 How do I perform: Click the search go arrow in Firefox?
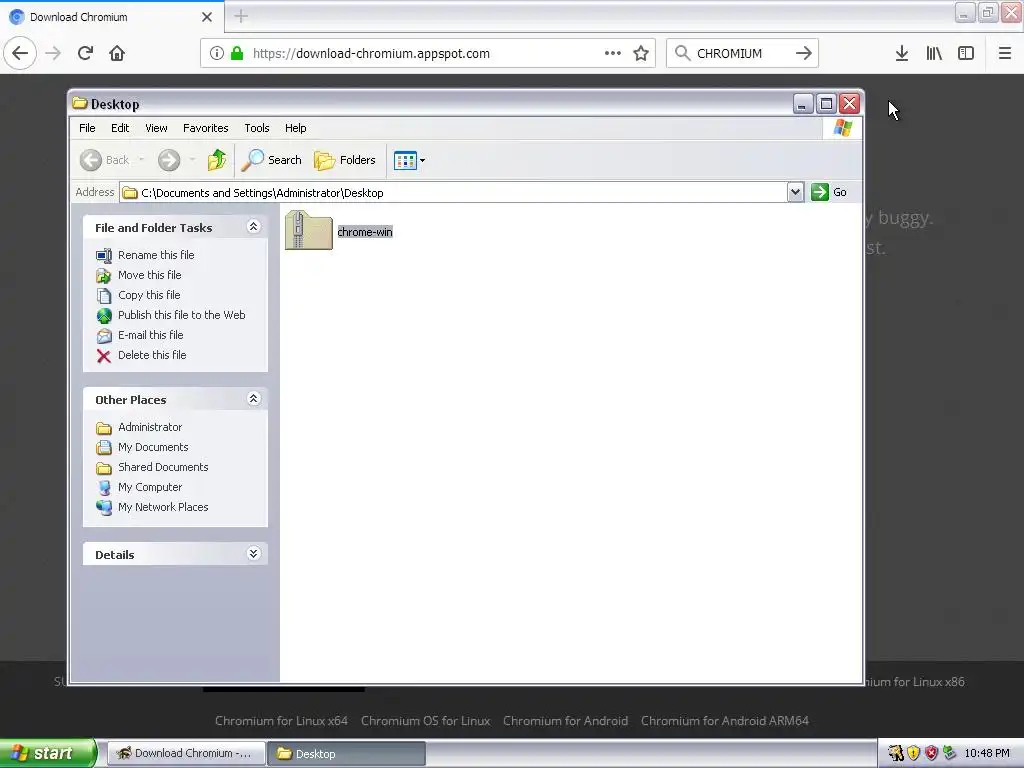(x=804, y=53)
